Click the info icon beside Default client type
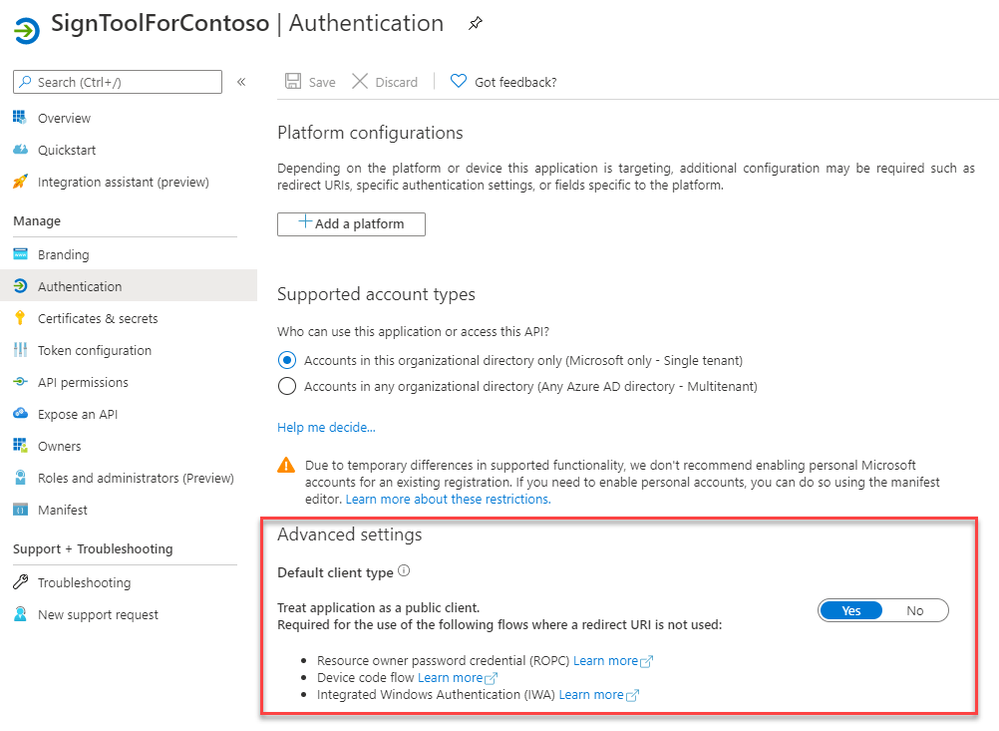999x731 pixels. [404, 571]
